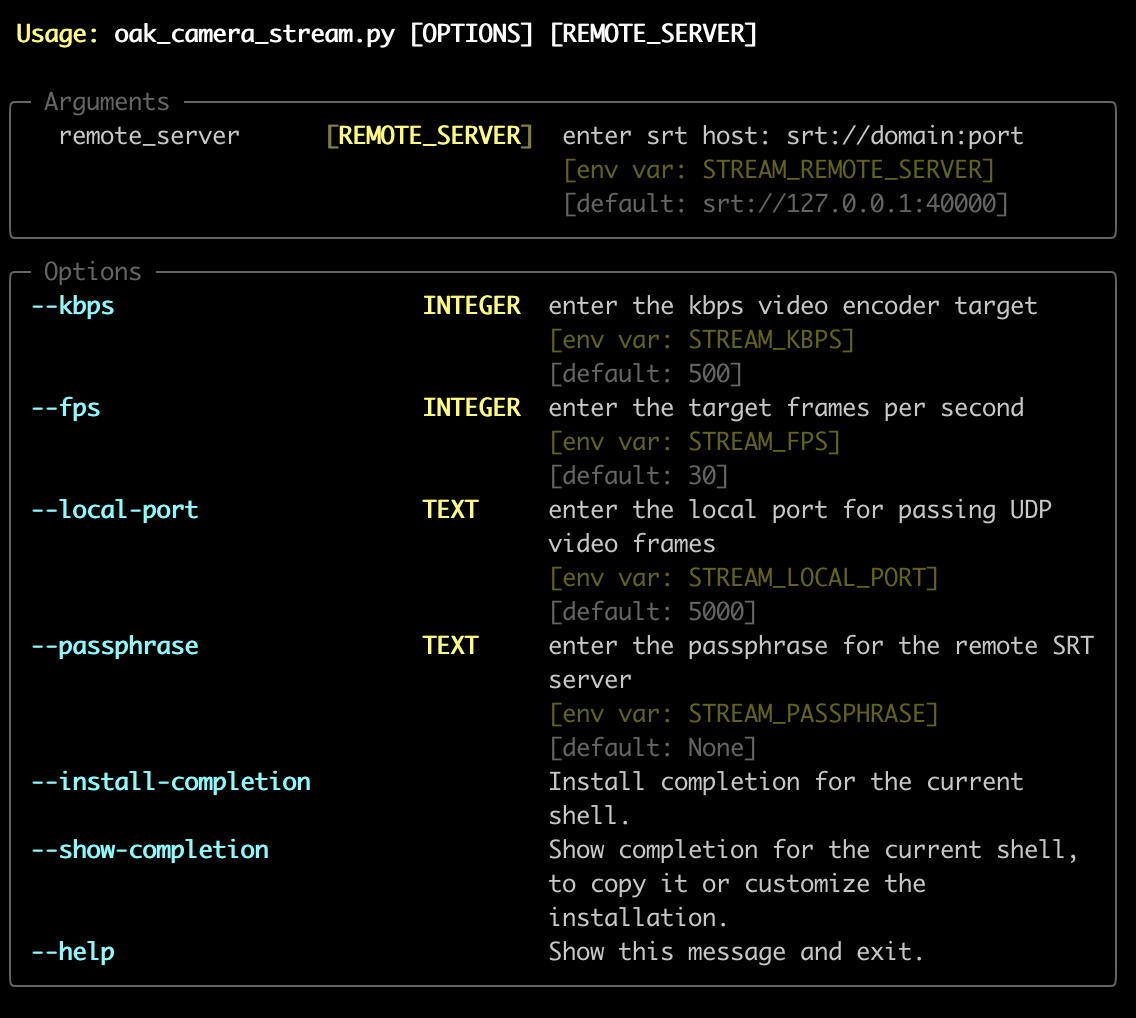Select the --fps option label
Screen dimensions: 1136x1018
[x=66, y=407]
